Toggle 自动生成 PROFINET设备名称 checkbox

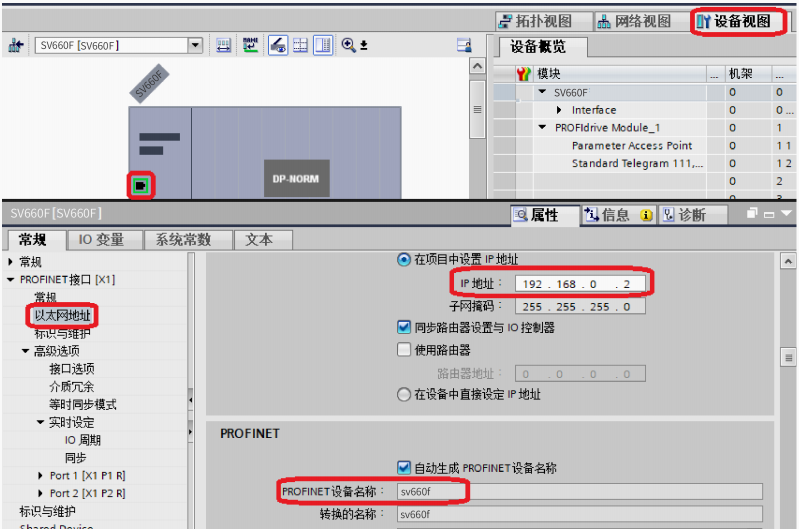click(404, 468)
